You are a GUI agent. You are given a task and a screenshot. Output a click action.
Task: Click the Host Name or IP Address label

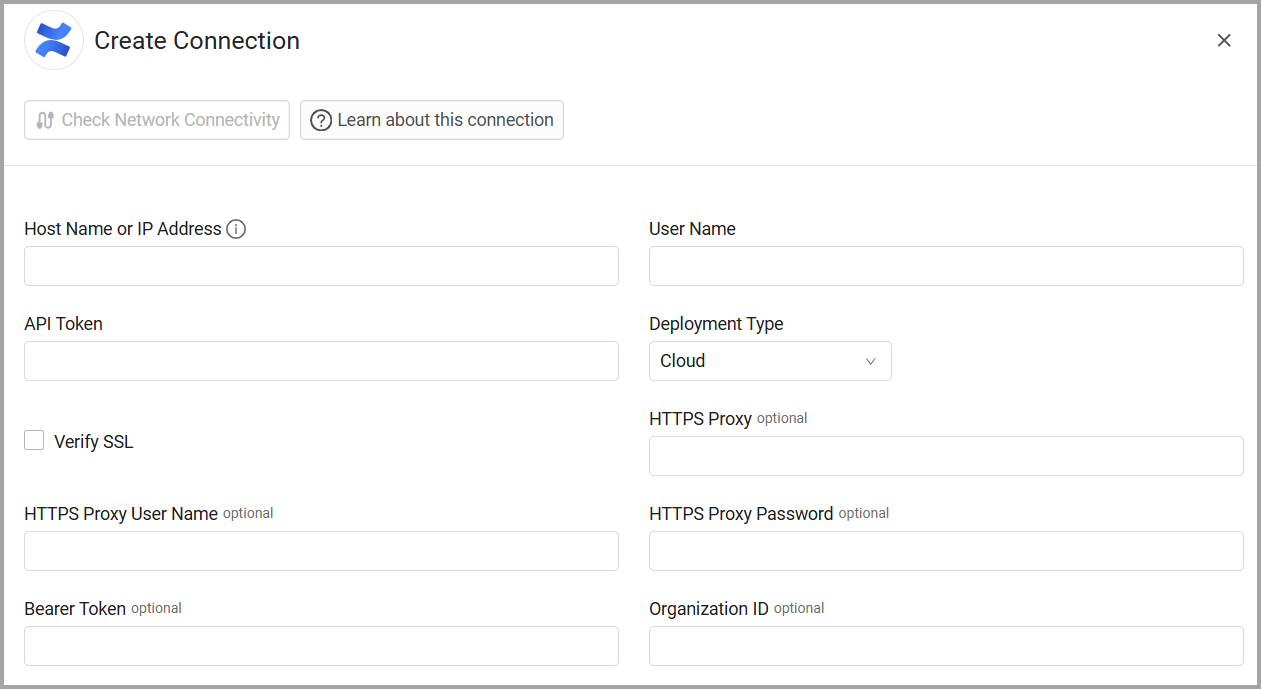pos(123,229)
